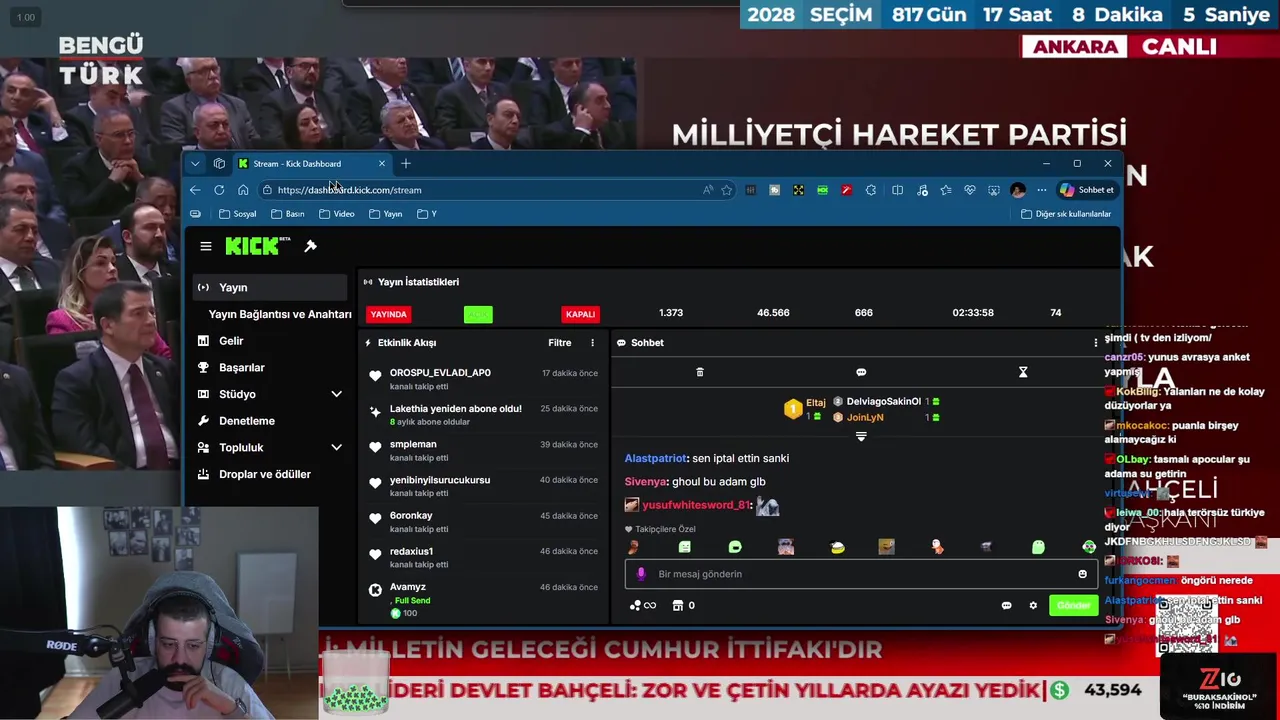Screen dimensions: 1280x720
Task: Click the Bir mesaj gönderin input
Action: (x=860, y=574)
